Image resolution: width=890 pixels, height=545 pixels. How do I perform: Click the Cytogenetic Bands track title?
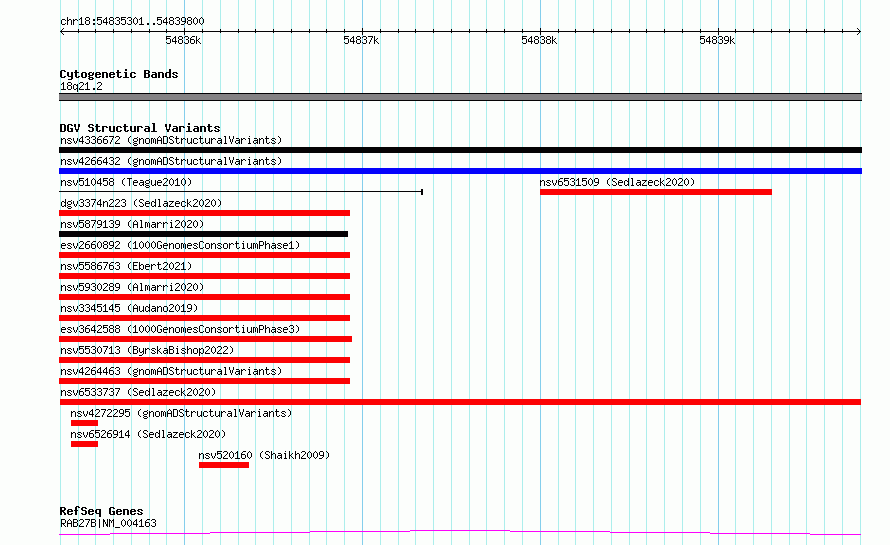[x=119, y=74]
